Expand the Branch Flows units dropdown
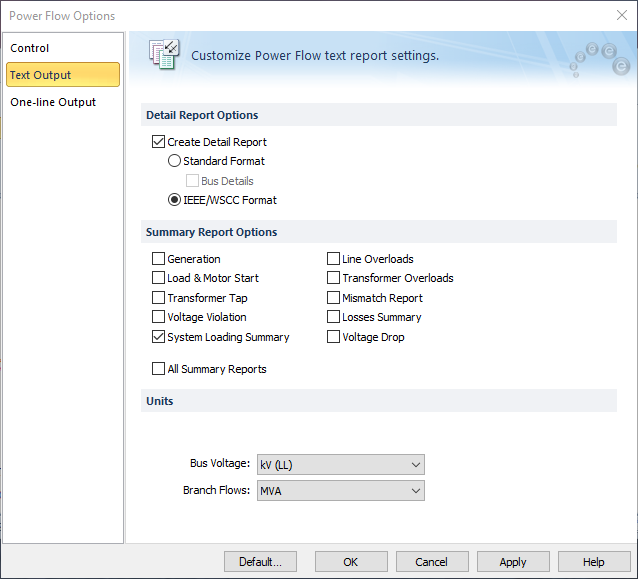The width and height of the screenshot is (638, 579). (340, 491)
